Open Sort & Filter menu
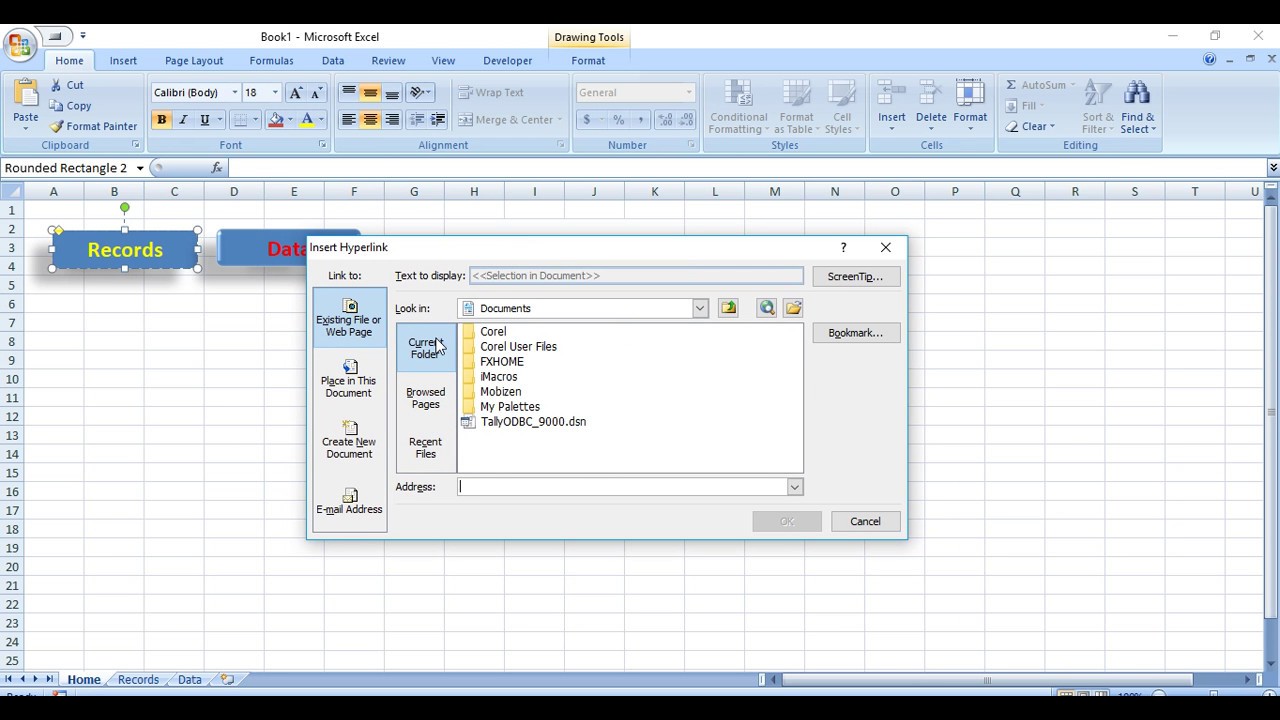Image resolution: width=1280 pixels, height=720 pixels. [1097, 106]
